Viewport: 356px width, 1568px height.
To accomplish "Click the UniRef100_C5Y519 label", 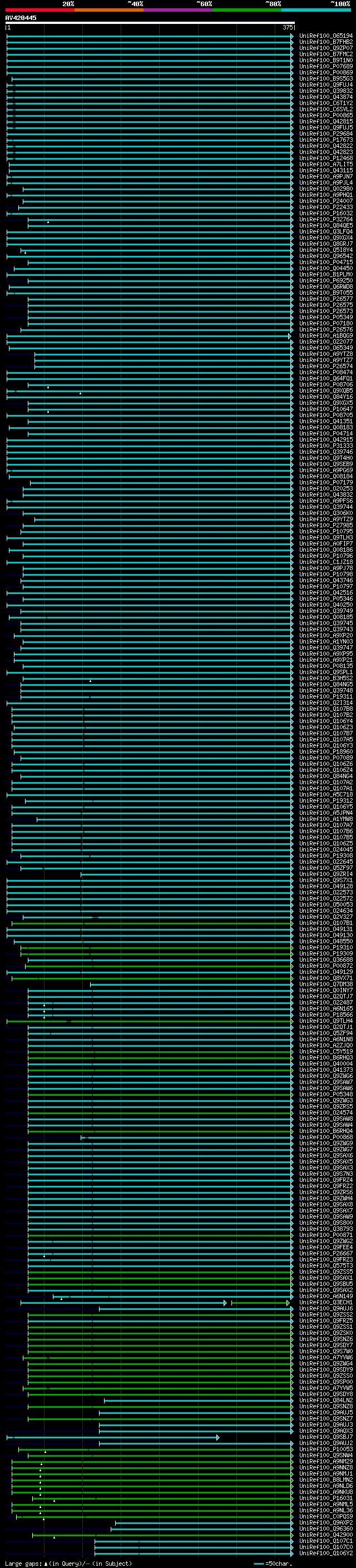I will (325, 1052).
